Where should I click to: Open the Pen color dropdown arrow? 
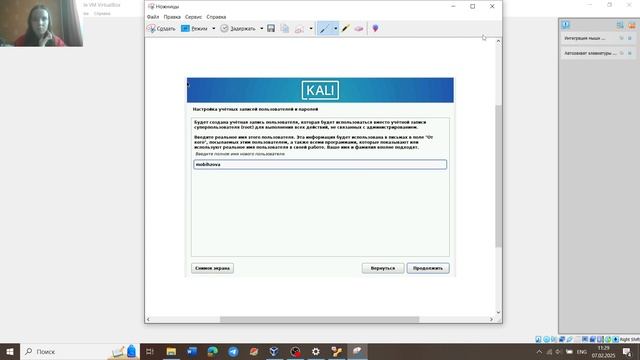336,29
